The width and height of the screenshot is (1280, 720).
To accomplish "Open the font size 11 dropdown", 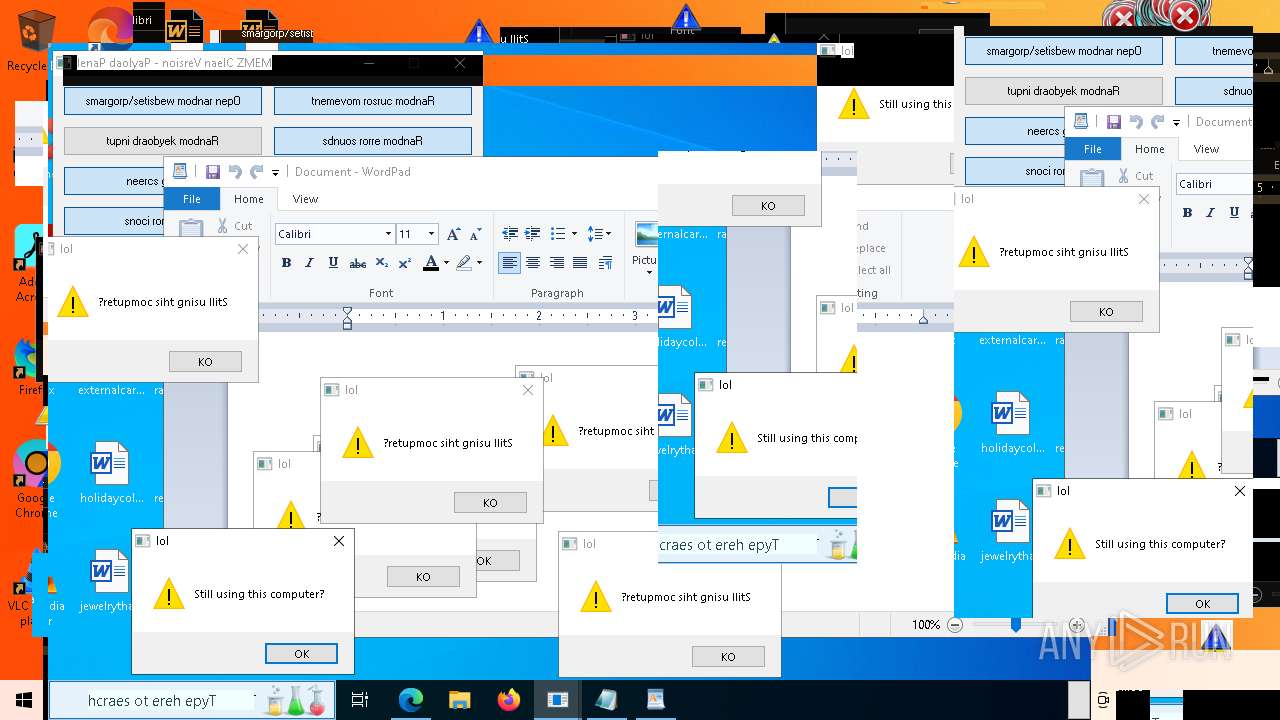I will pyautogui.click(x=431, y=234).
